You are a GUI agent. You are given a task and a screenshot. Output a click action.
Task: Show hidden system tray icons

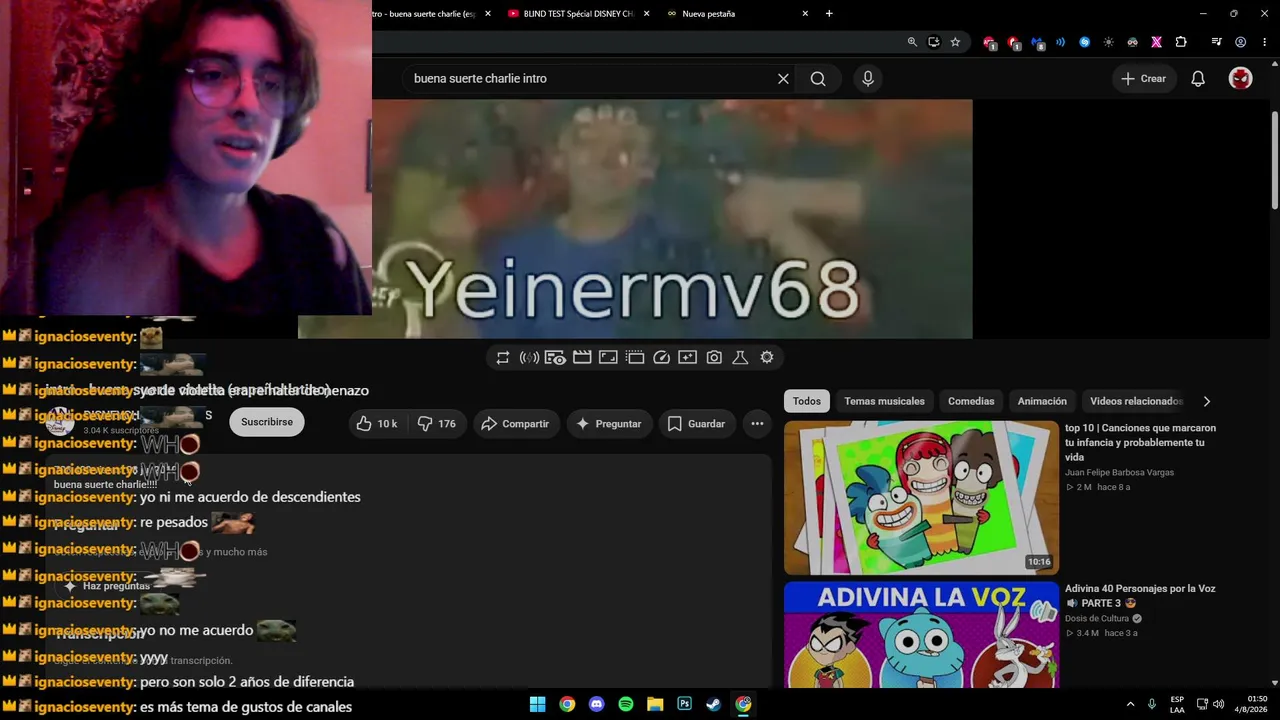pos(1130,704)
